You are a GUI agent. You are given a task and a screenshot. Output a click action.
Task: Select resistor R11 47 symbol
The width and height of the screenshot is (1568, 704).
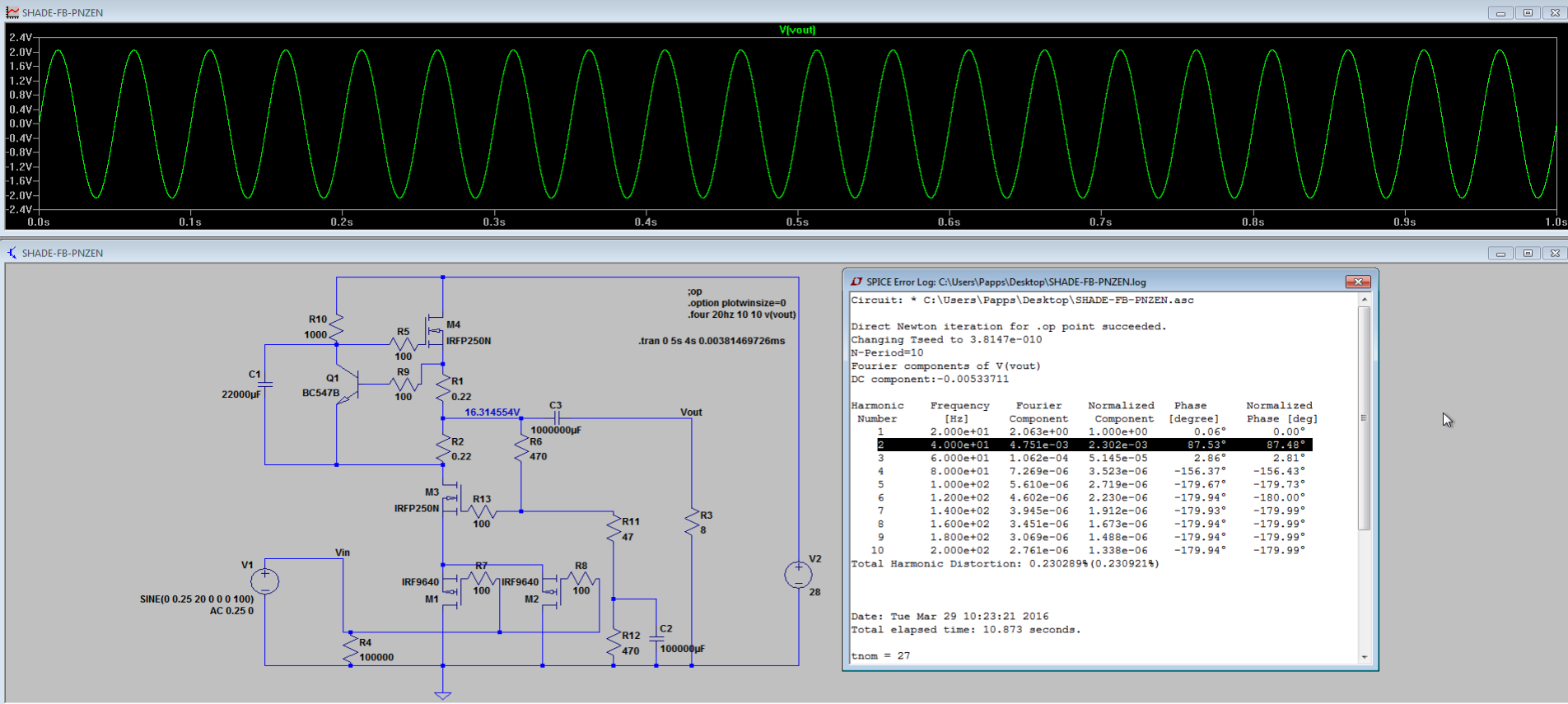click(x=614, y=528)
